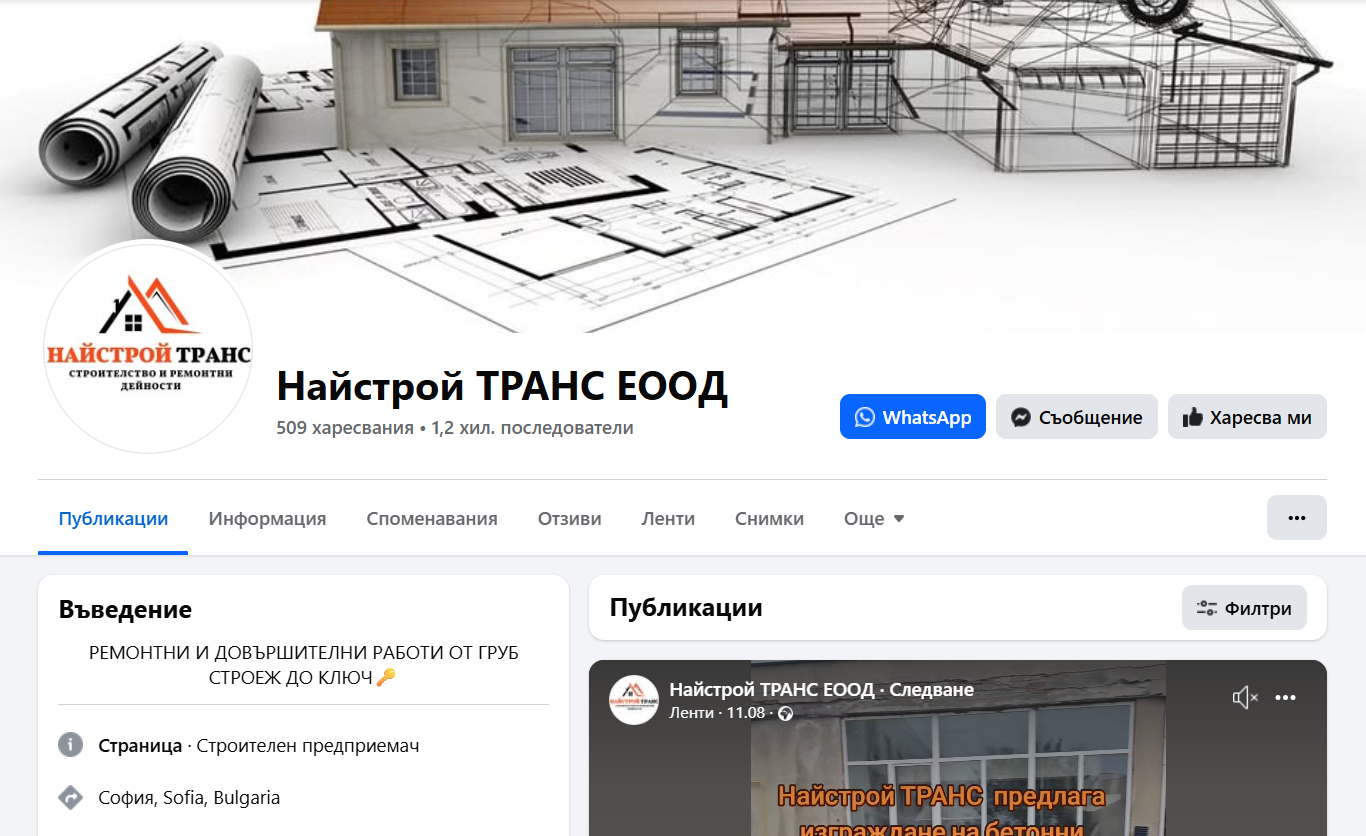Click the public audience globe icon

[785, 713]
